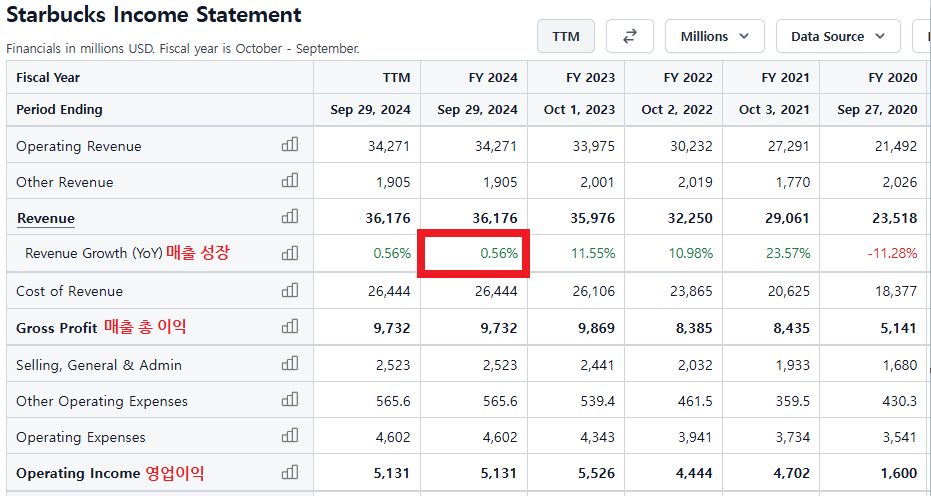The image size is (931, 496).
Task: Click the Cost of Revenue row label
Action: [x=69, y=291]
